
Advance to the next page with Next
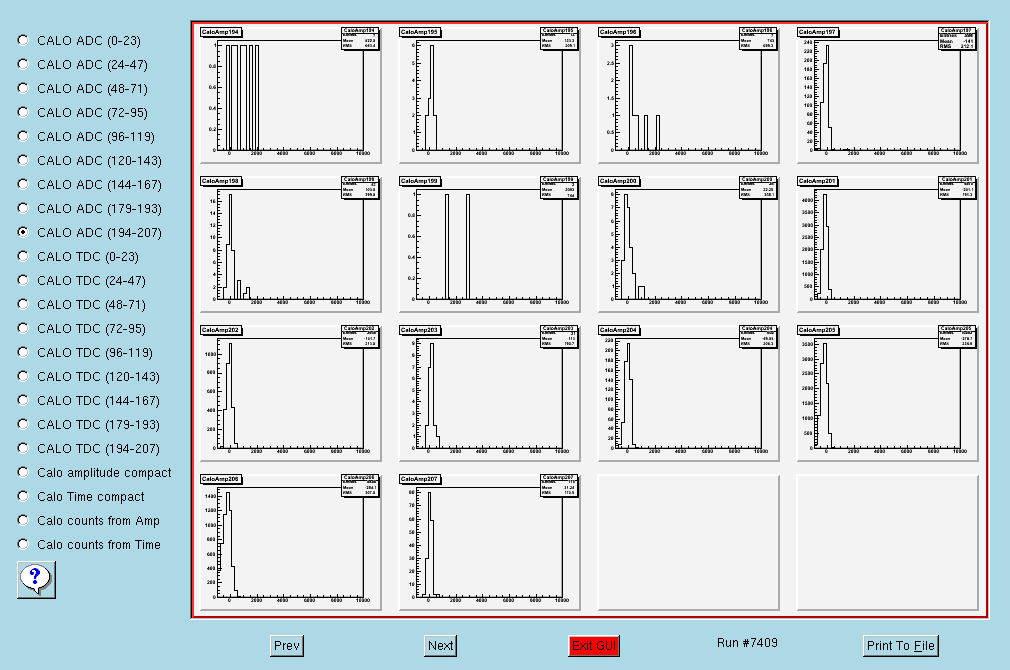441,646
